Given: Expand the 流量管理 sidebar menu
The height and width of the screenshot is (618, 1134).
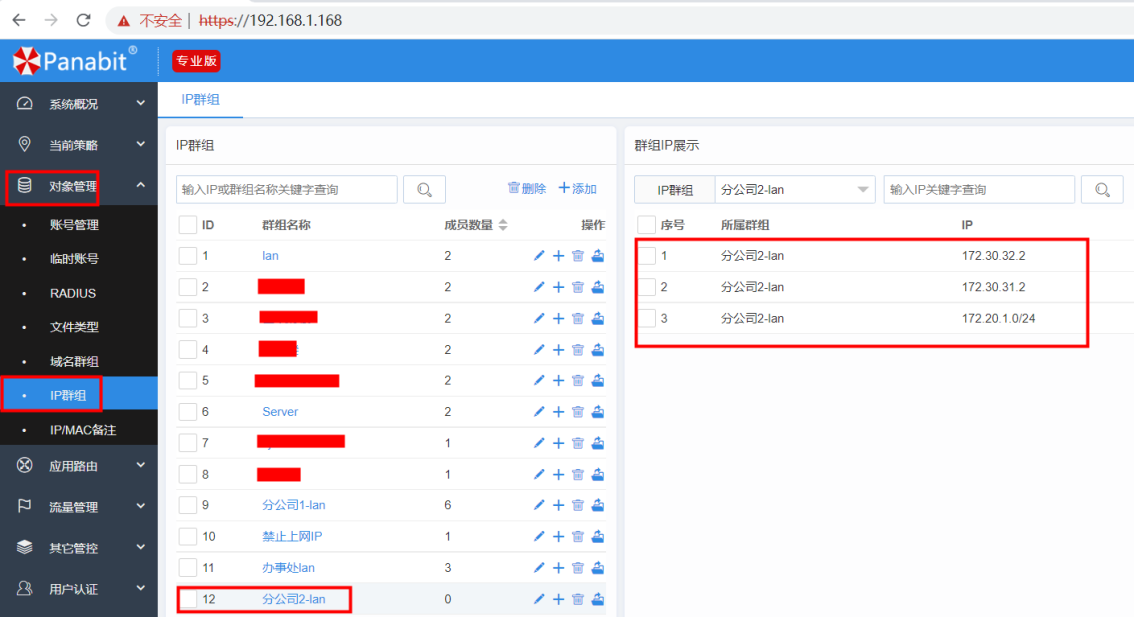Looking at the screenshot, I should pos(79,507).
